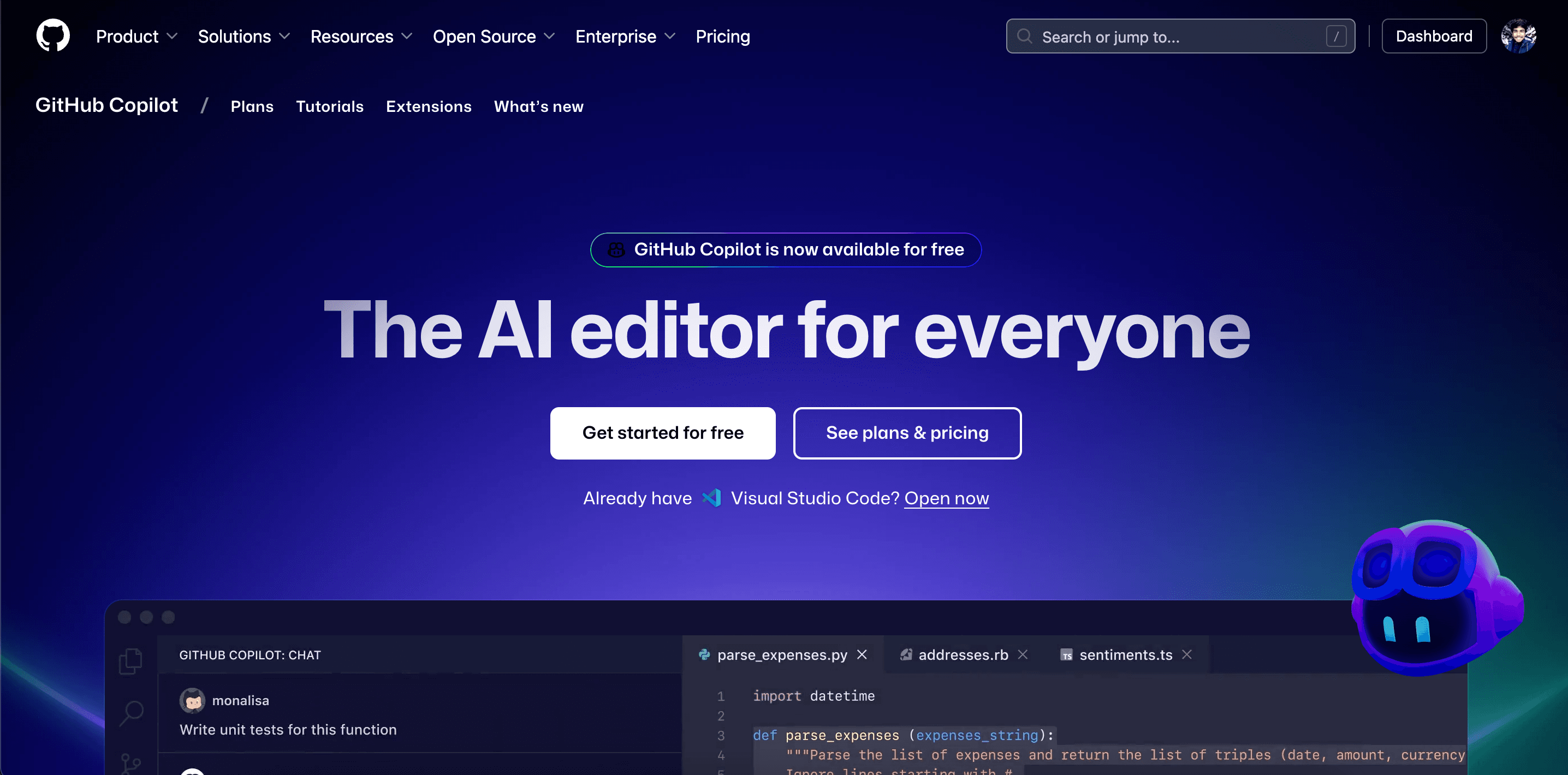Follow the Open now link

pos(947,498)
